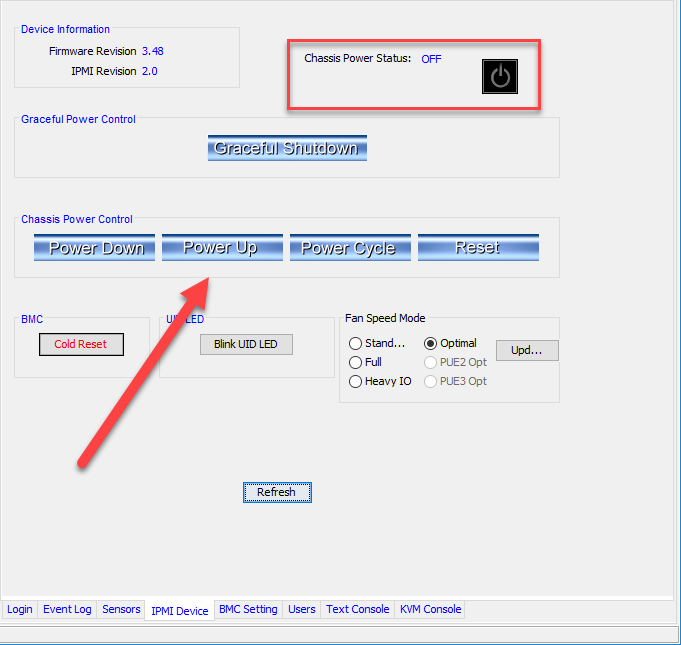Image resolution: width=681 pixels, height=645 pixels.
Task: Click the Power Down button
Action: [x=94, y=248]
